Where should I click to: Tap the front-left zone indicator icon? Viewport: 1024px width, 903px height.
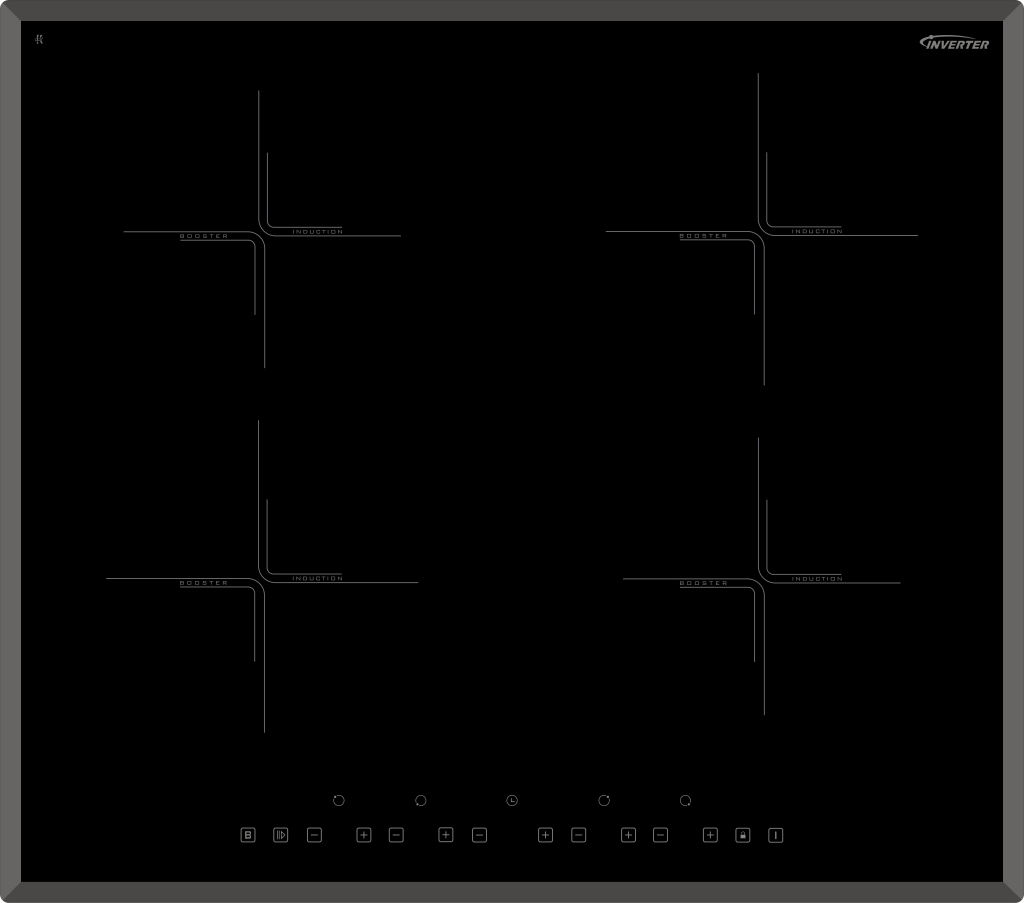coord(420,801)
